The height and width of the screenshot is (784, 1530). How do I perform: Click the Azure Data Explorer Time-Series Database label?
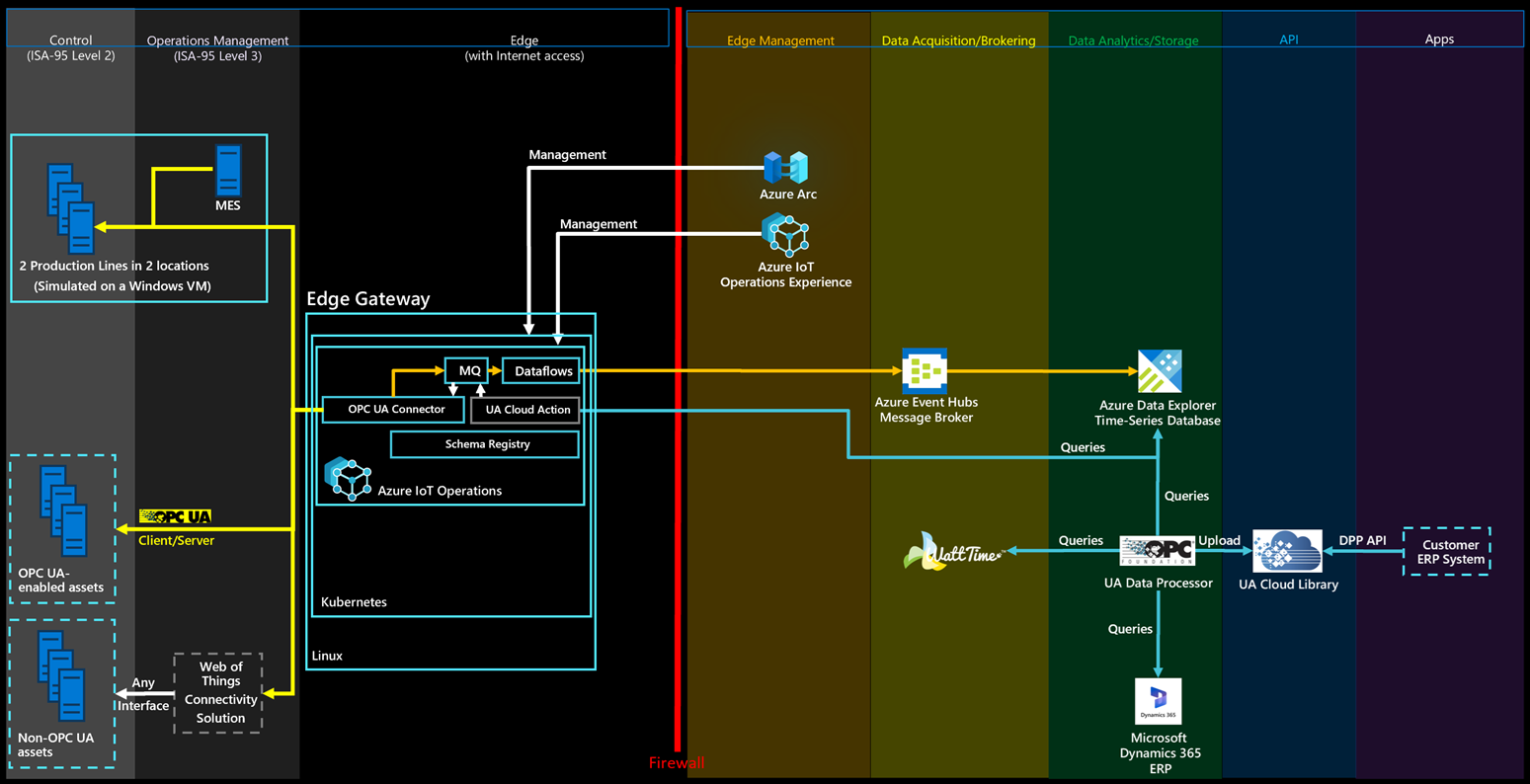pyautogui.click(x=1159, y=413)
